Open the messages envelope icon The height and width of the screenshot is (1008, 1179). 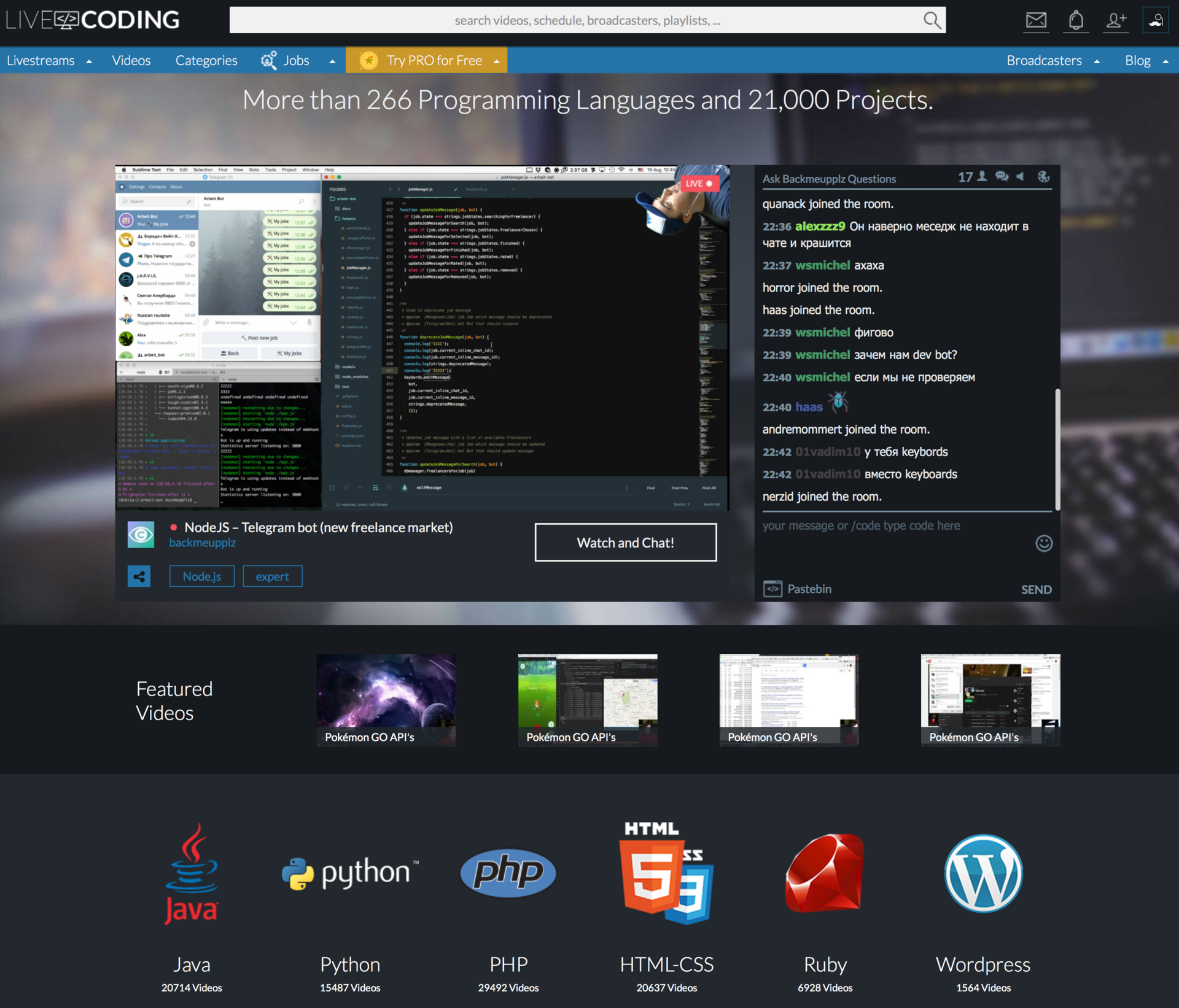1036,20
